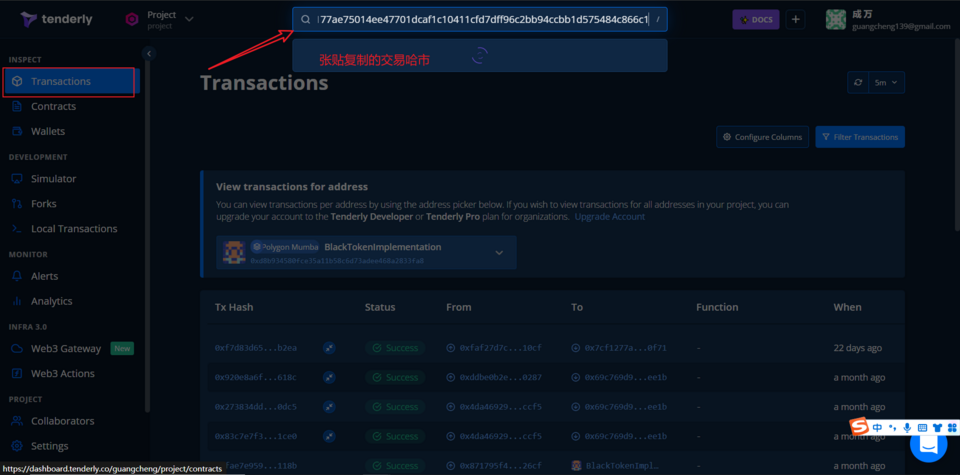This screenshot has height=475, width=960.
Task: Open the DOCS button
Action: click(756, 20)
